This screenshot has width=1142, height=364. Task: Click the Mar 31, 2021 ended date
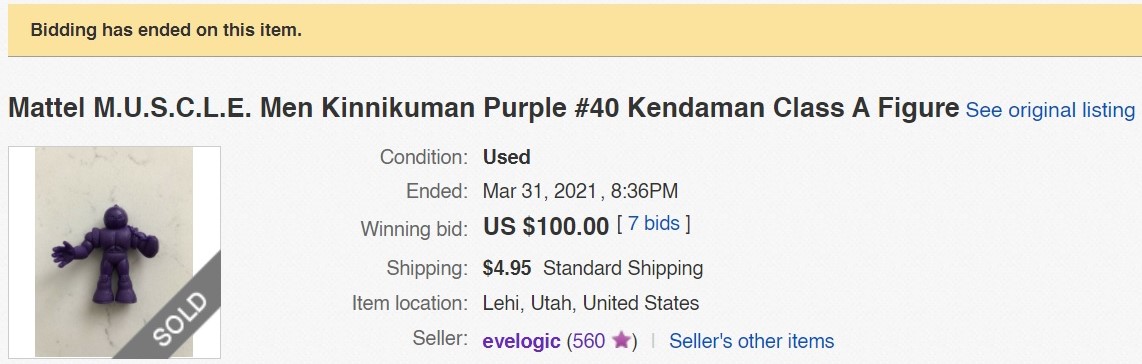coord(540,191)
